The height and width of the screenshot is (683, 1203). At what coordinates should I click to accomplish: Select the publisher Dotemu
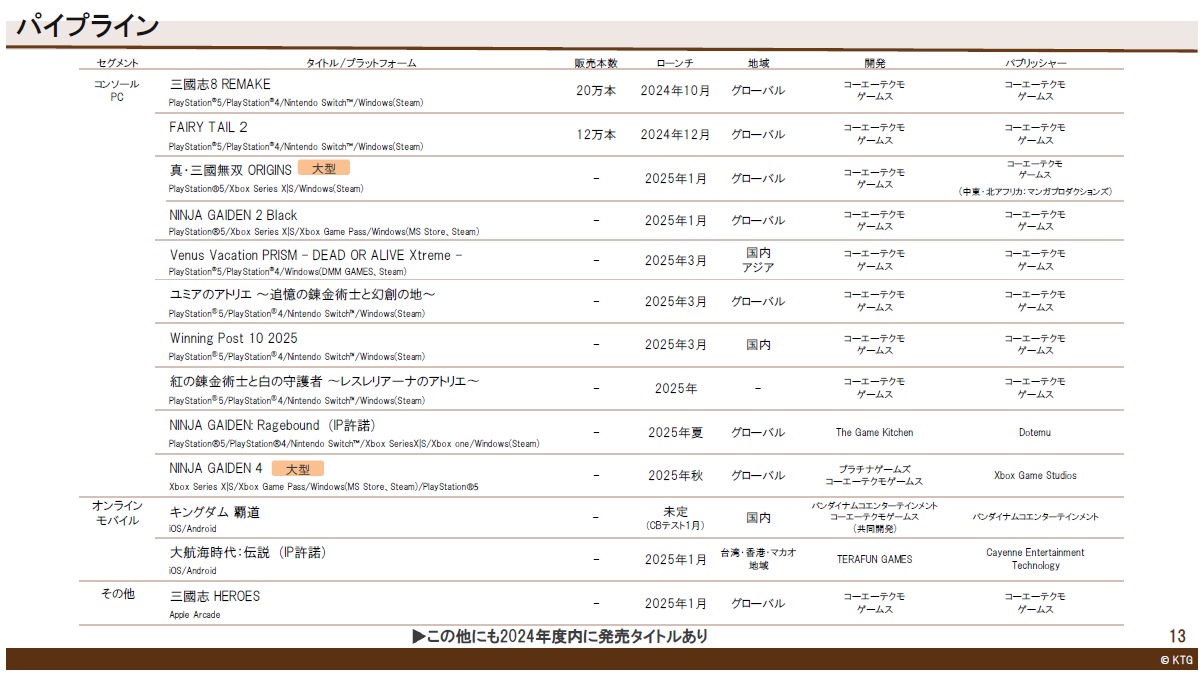click(1035, 432)
